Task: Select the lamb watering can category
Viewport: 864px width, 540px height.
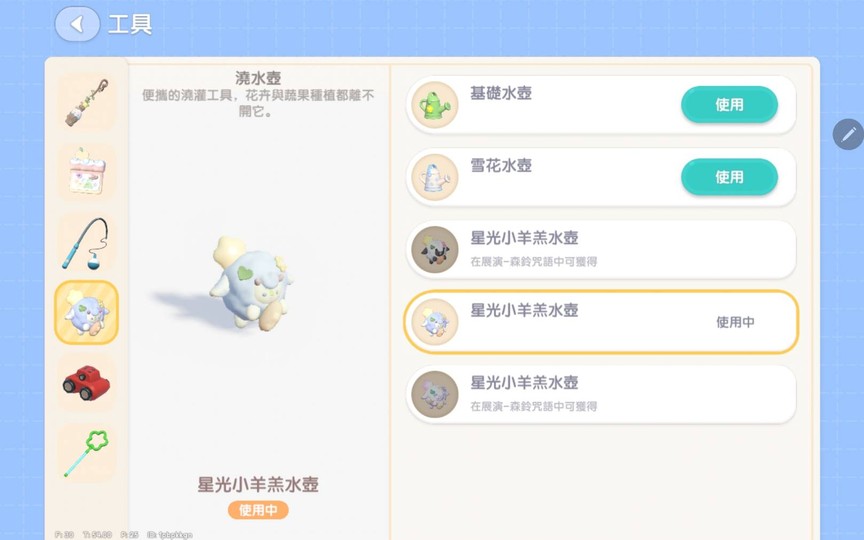Action: (87, 312)
